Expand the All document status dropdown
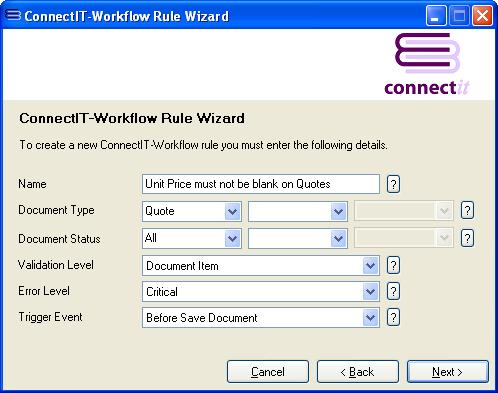Screen dimensions: 498x393 (x=232, y=238)
